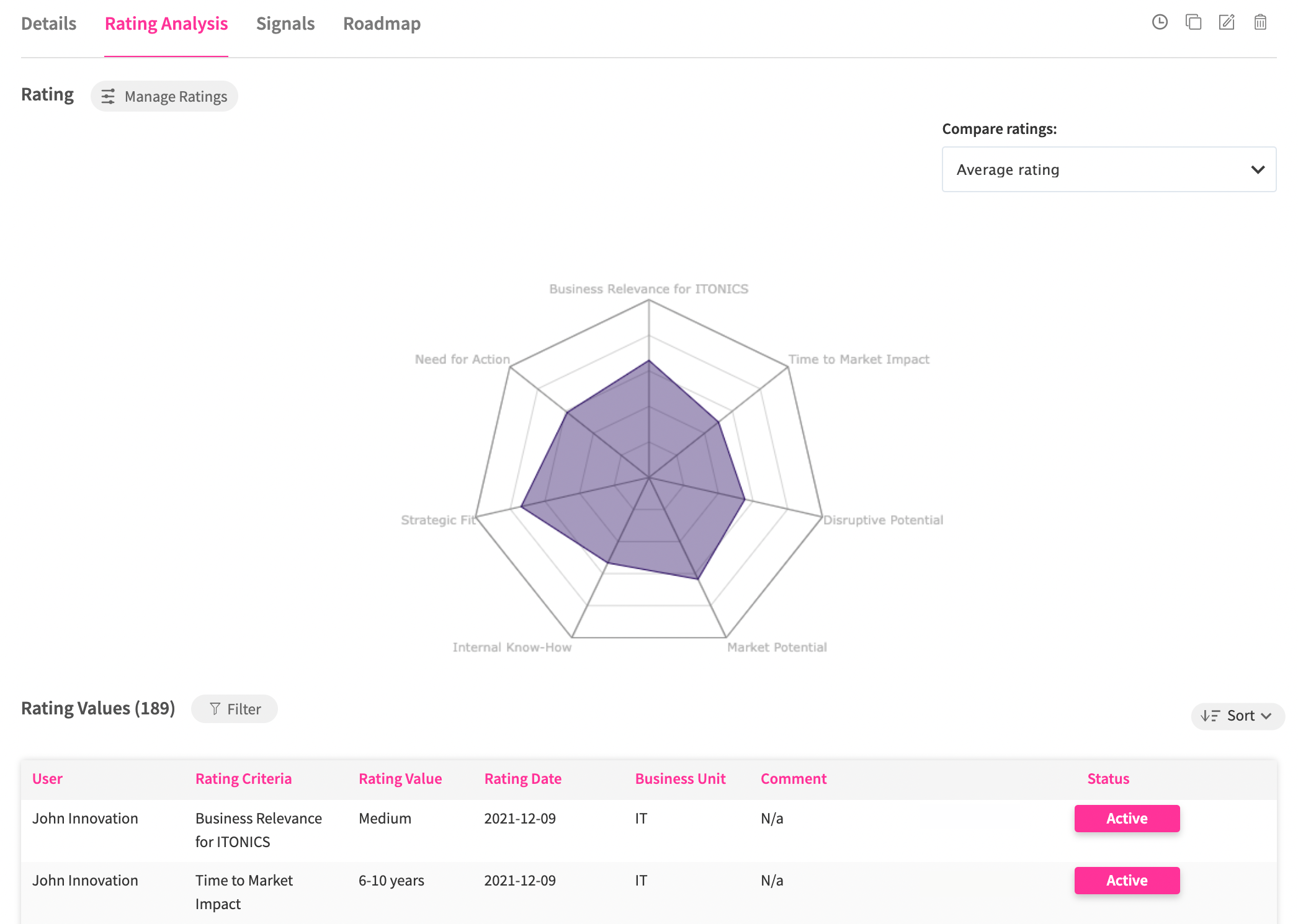Open the Roadmap tab
This screenshot has width=1298, height=924.
(382, 24)
